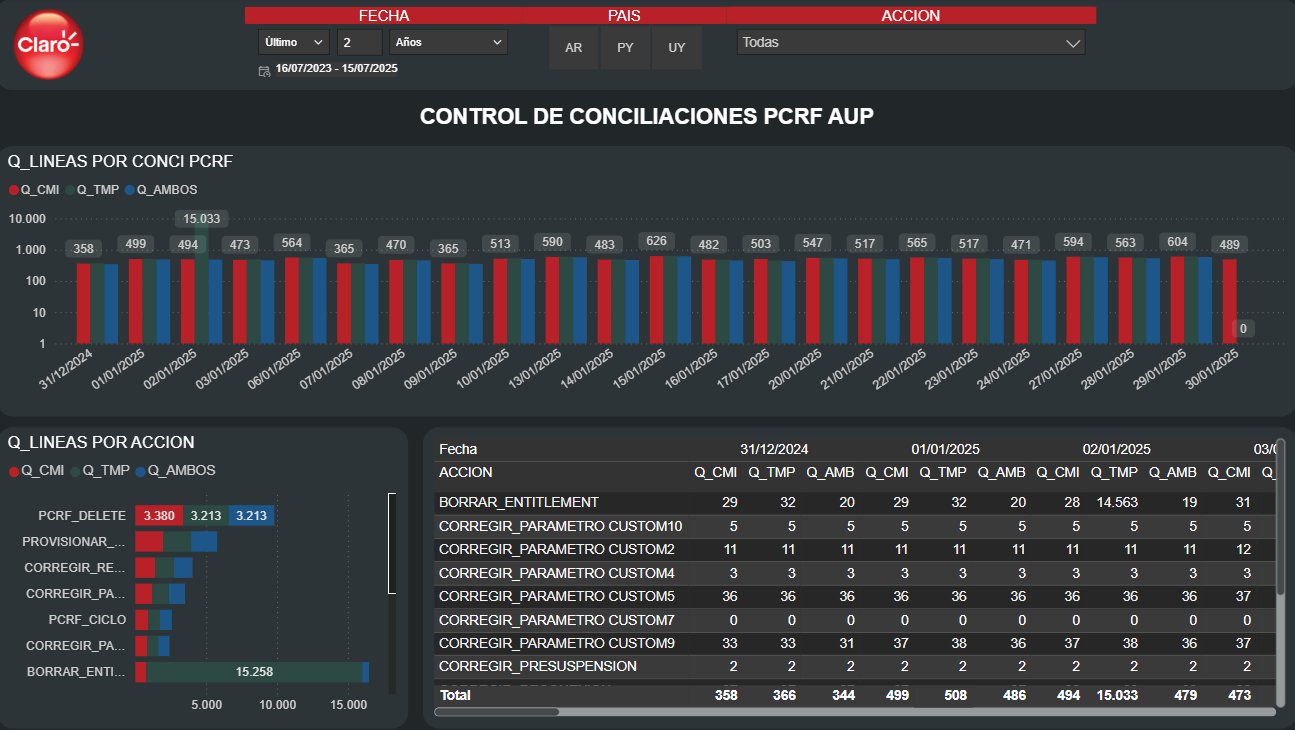
Task: Open the Último relative date dropdown
Action: (x=294, y=42)
